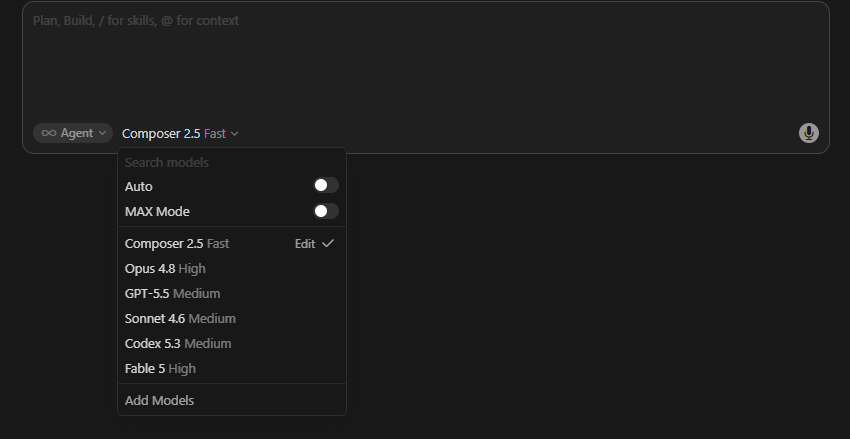Toggle the Auto model switch

[326, 185]
